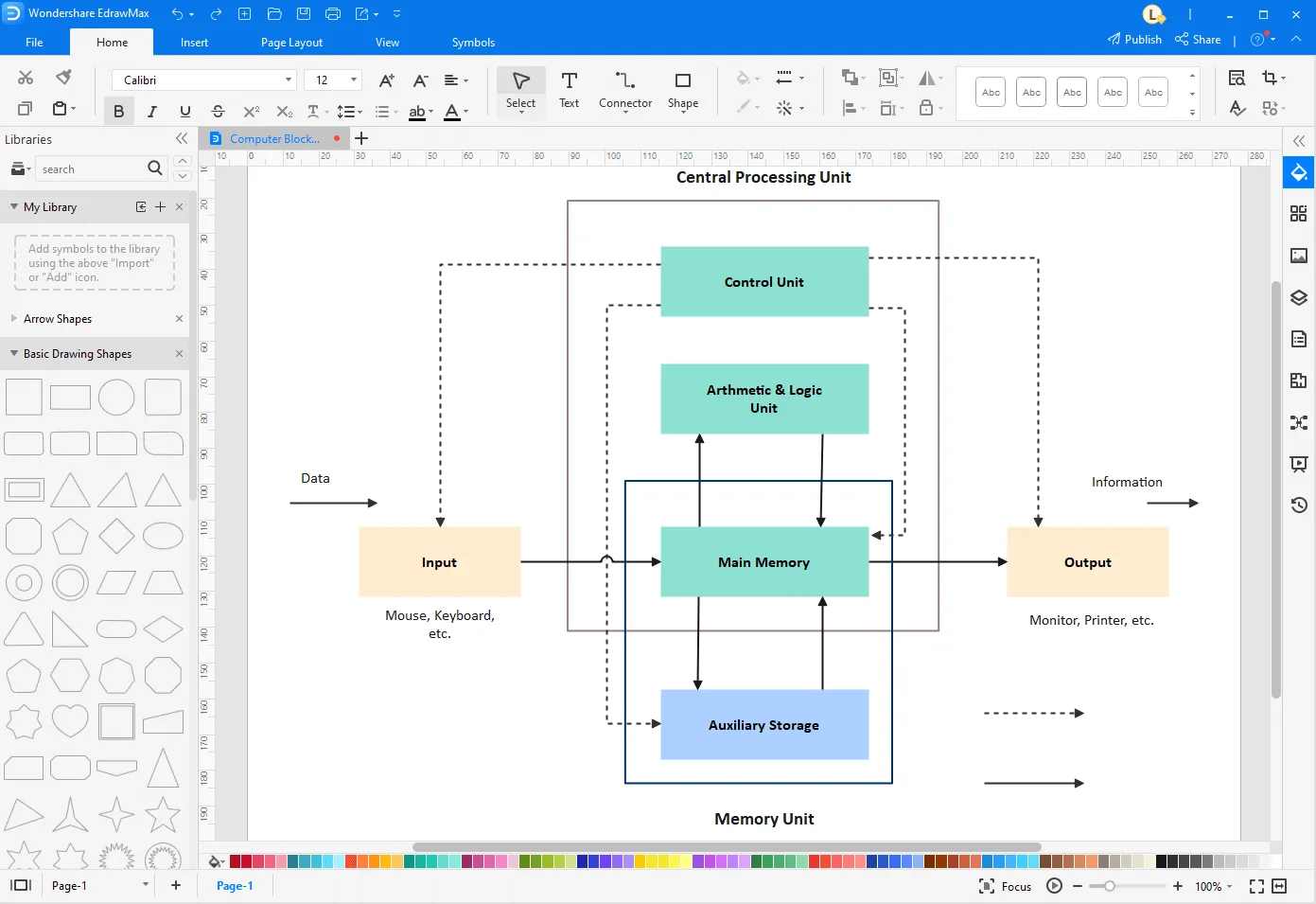
Task: Click the Select pointer tool
Action: (x=520, y=90)
